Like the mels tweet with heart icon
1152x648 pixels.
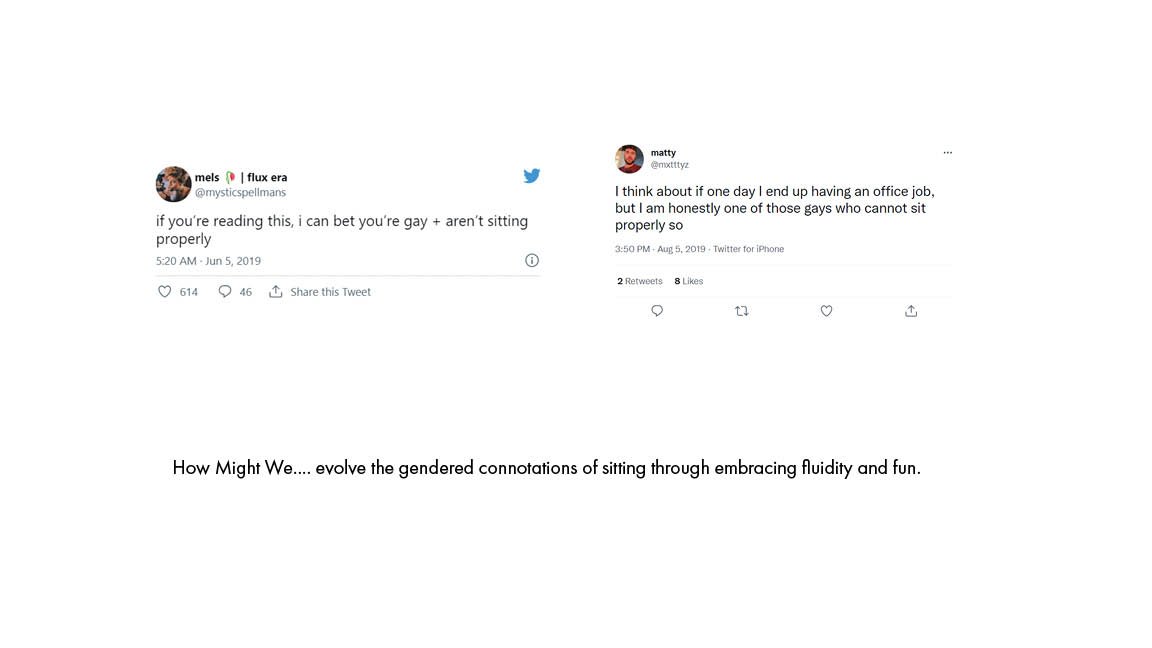(x=165, y=292)
